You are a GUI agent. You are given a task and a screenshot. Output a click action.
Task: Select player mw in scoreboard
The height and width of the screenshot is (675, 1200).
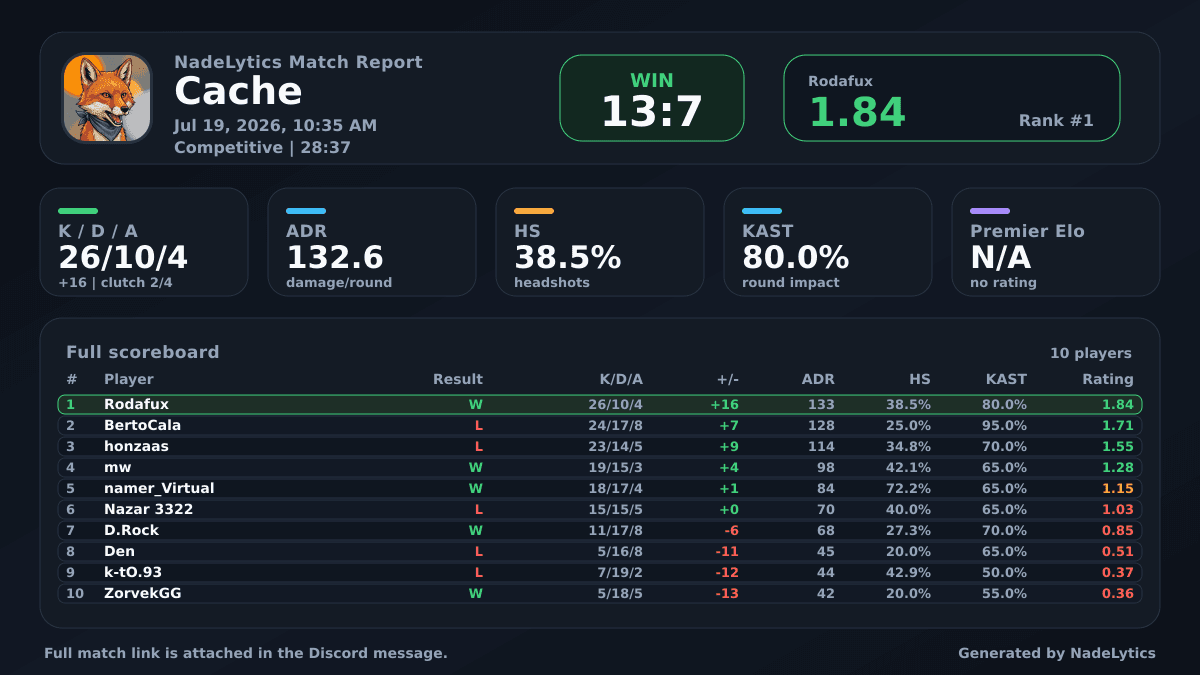coord(117,468)
